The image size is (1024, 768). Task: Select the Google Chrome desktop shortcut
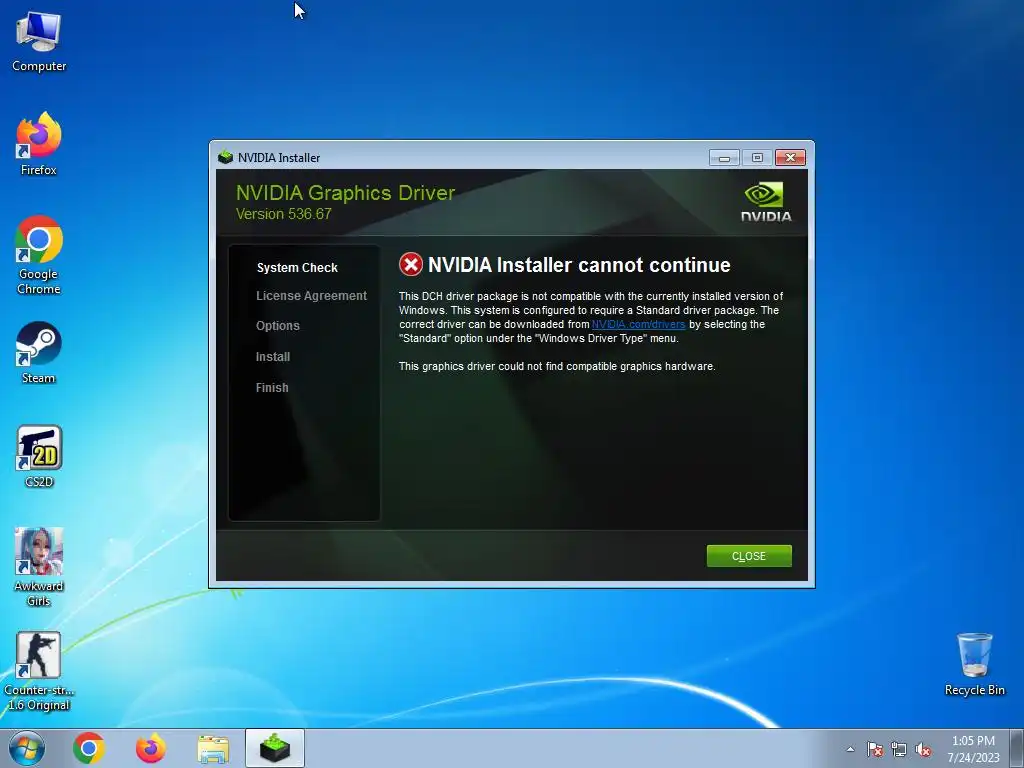click(39, 255)
